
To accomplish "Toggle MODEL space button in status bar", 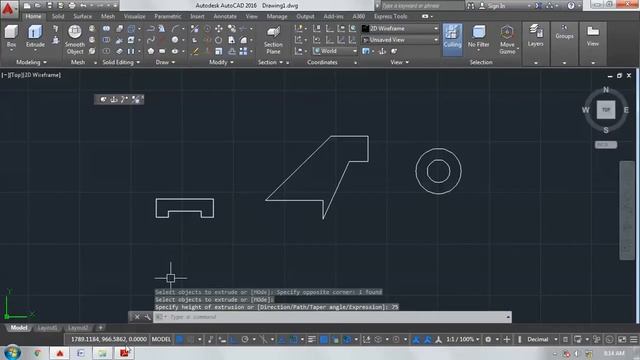I will 161,340.
